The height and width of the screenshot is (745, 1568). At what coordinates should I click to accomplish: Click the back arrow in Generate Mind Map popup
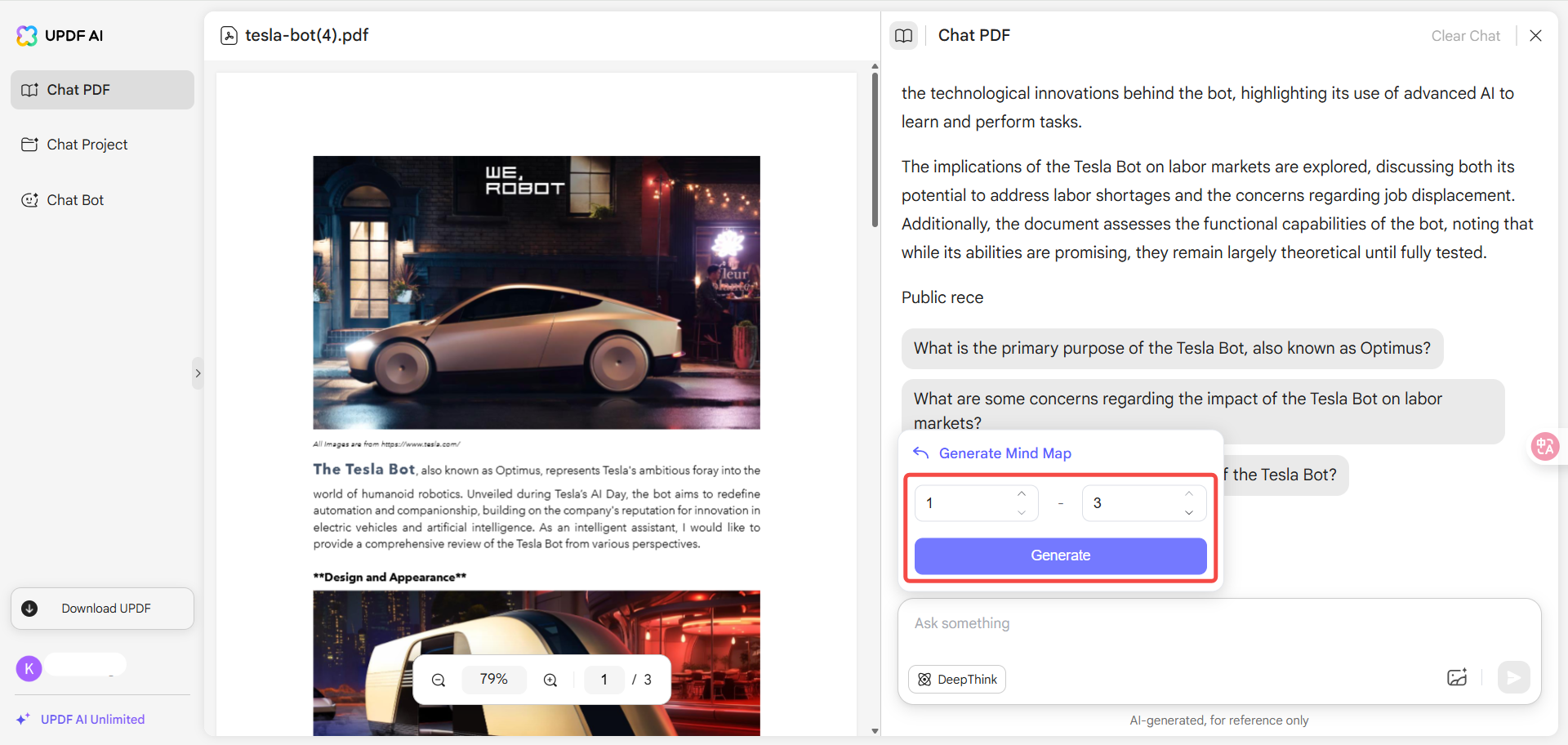click(x=921, y=453)
